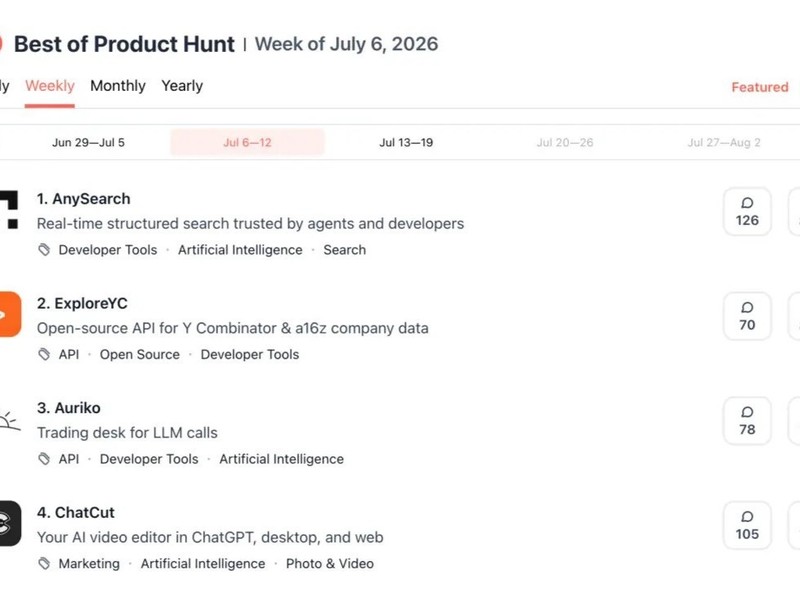Go to week Jun 29—Jul 5
800x600 pixels.
[x=88, y=142]
